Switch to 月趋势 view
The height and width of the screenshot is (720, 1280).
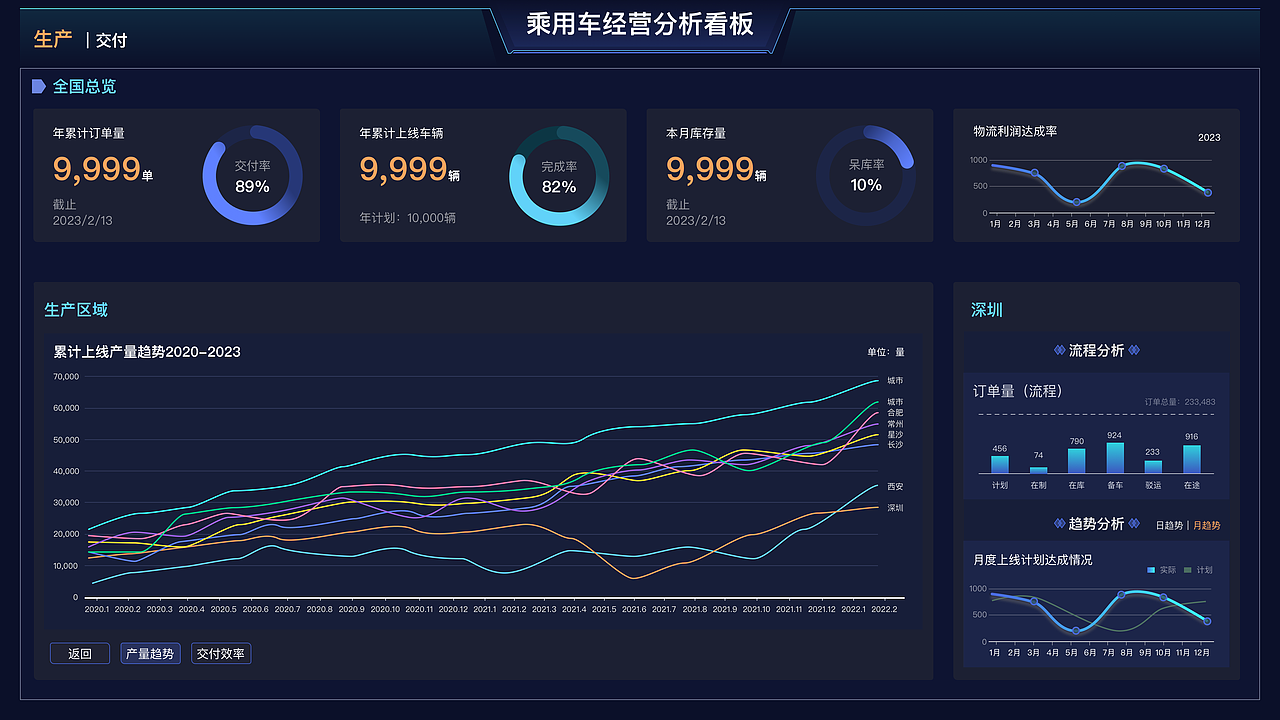pyautogui.click(x=1209, y=523)
